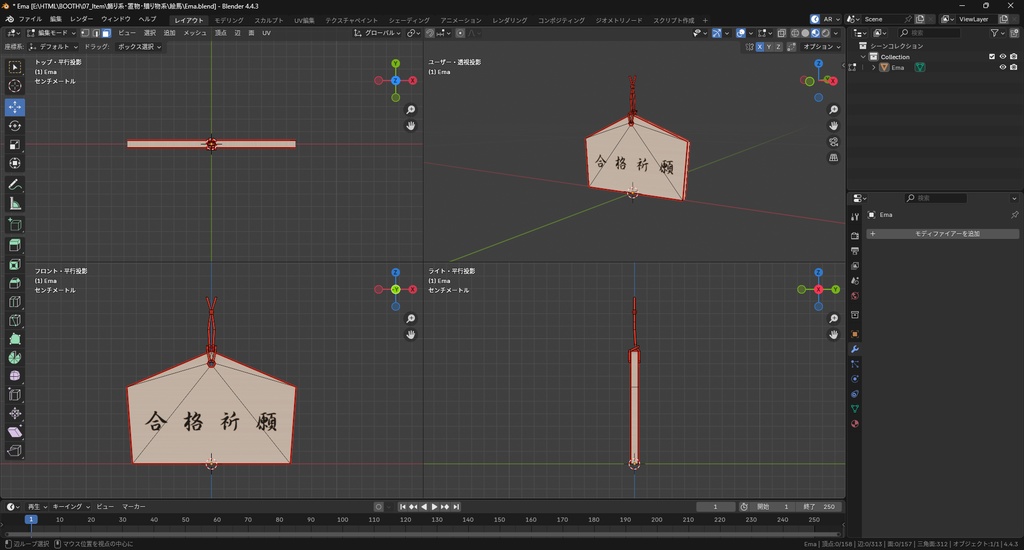Select the Spin tool
This screenshot has height=550, width=1024.
(x=15, y=357)
